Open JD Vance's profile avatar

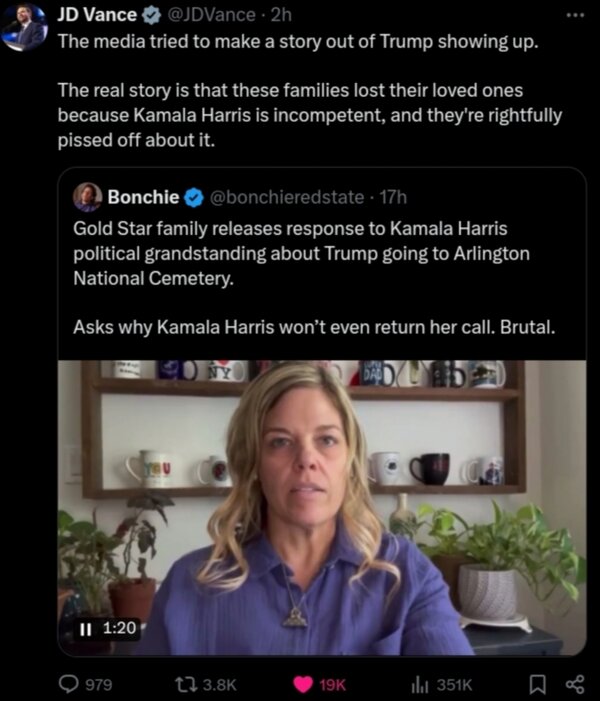[x=24, y=27]
